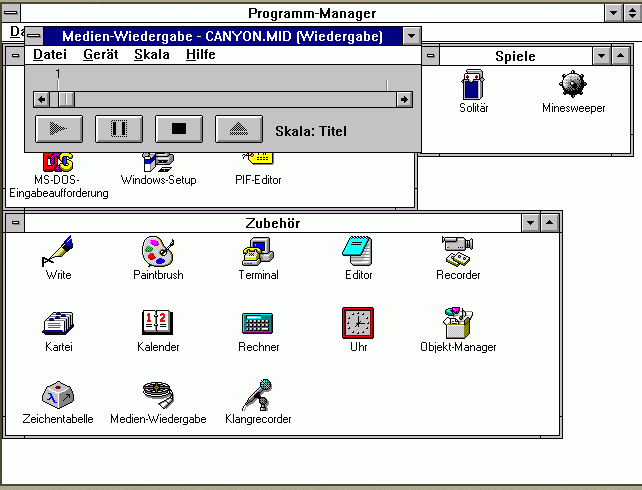
Task: Select the Windows-Setup icon
Action: (158, 162)
